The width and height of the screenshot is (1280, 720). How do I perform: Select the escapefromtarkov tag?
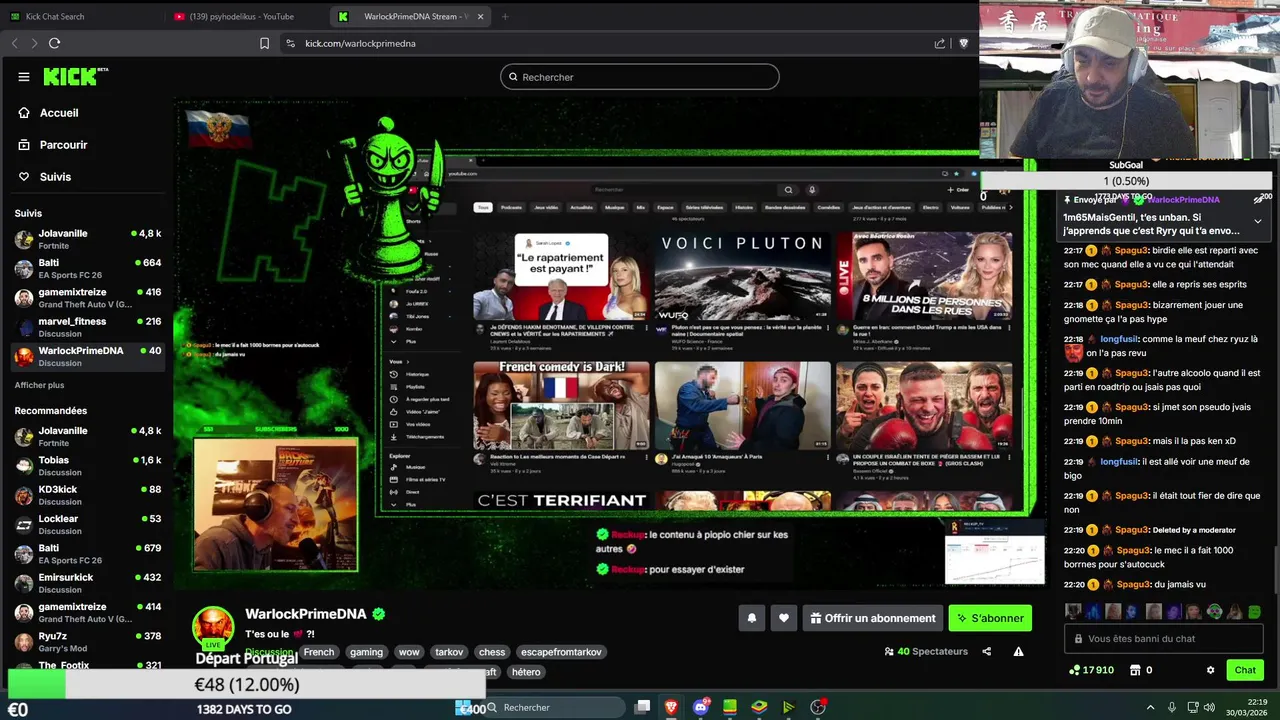point(561,652)
